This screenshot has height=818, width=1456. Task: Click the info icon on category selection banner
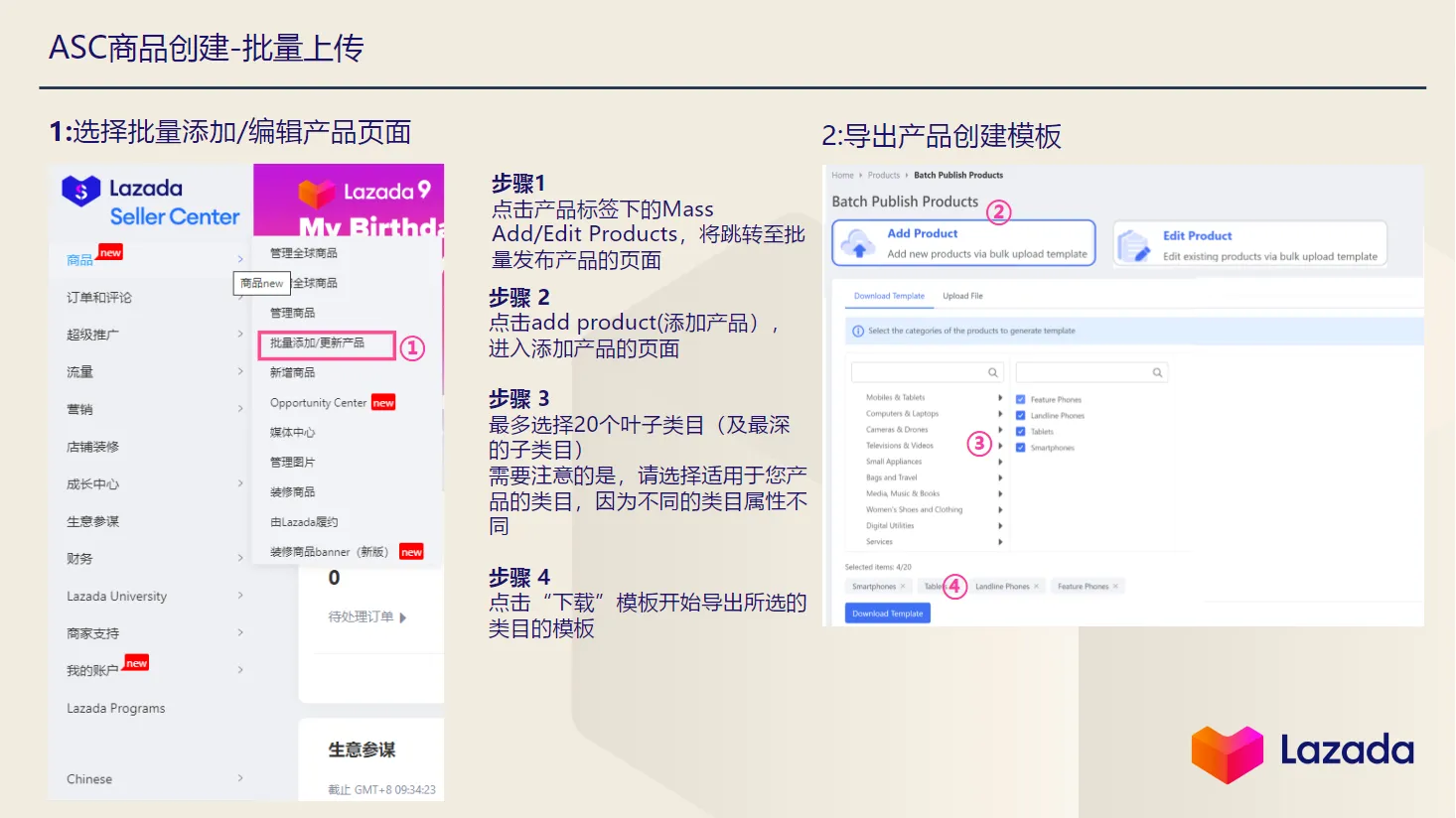857,331
